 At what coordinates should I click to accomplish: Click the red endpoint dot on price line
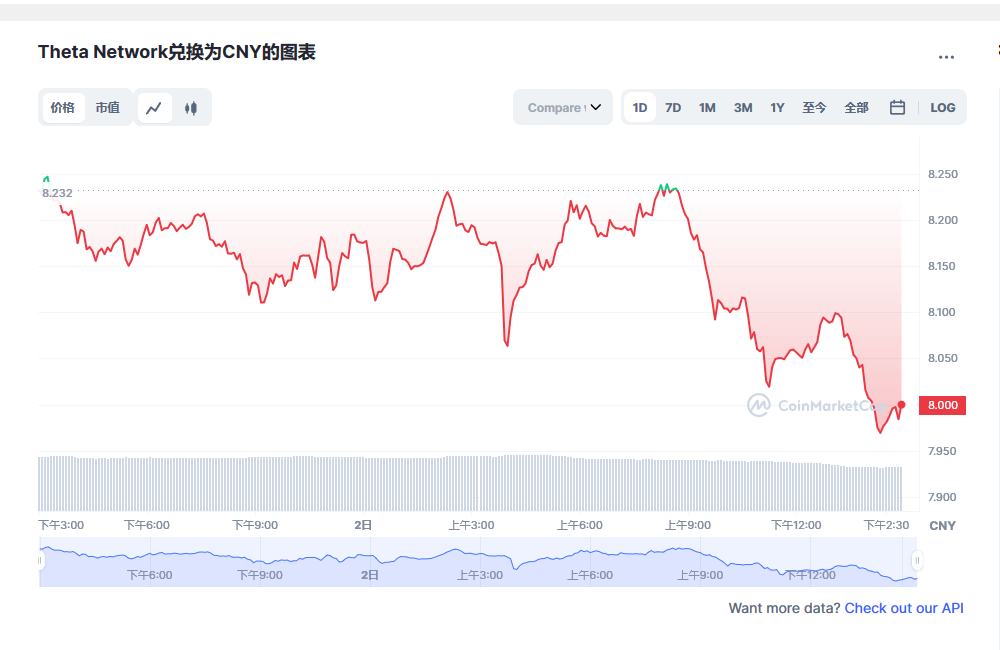coord(901,405)
